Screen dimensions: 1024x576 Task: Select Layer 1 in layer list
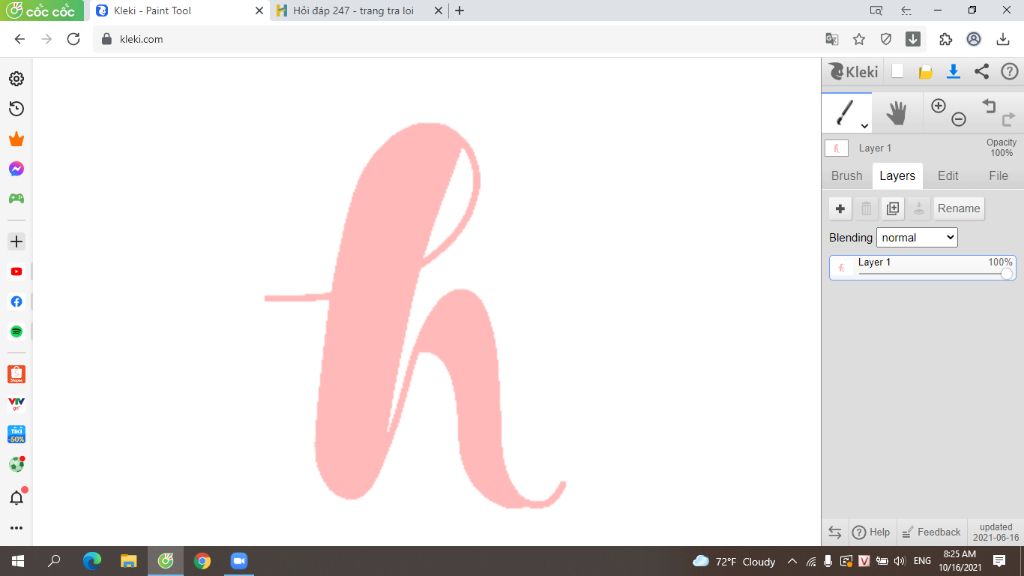point(922,268)
